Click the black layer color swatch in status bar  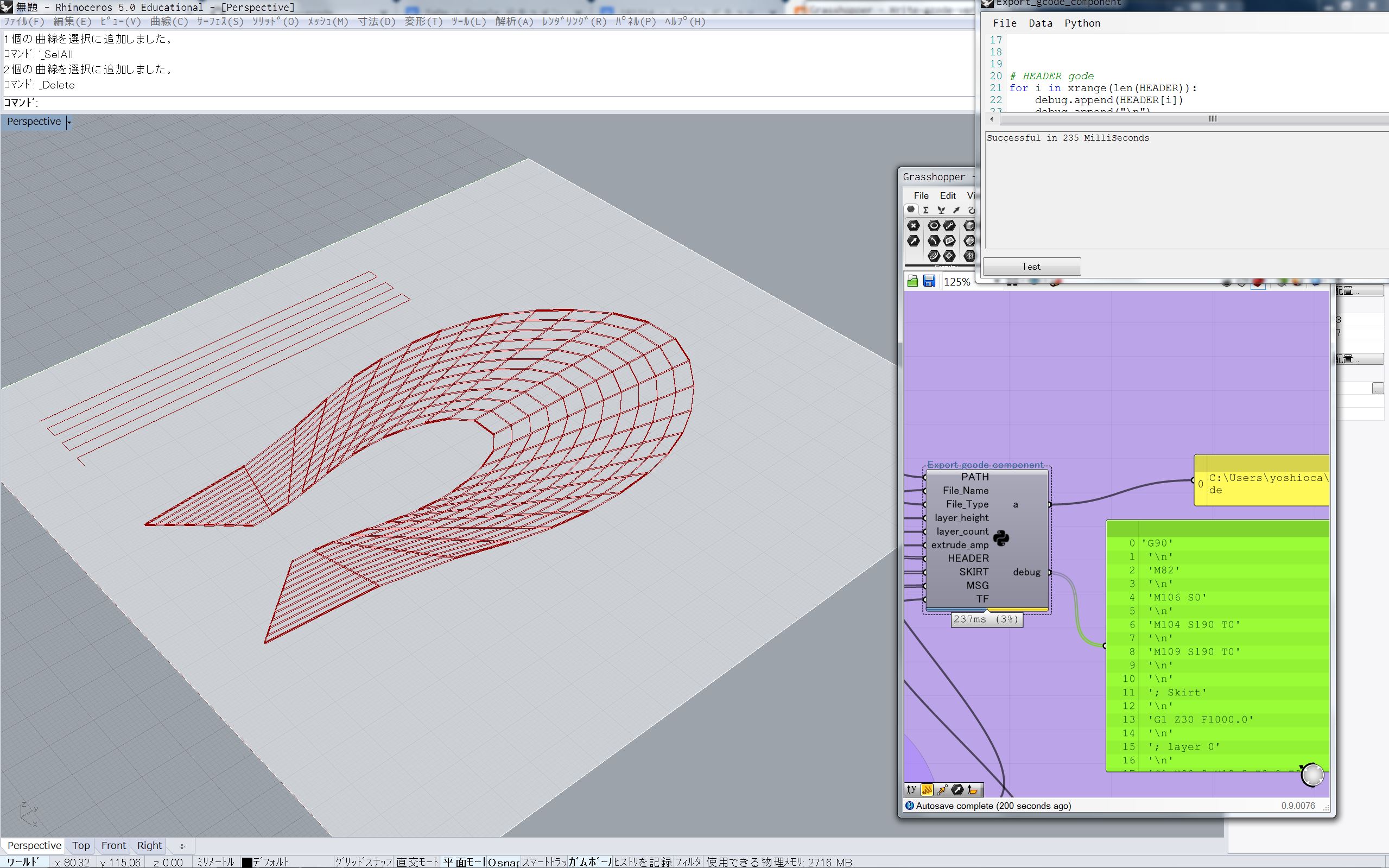pyautogui.click(x=247, y=862)
